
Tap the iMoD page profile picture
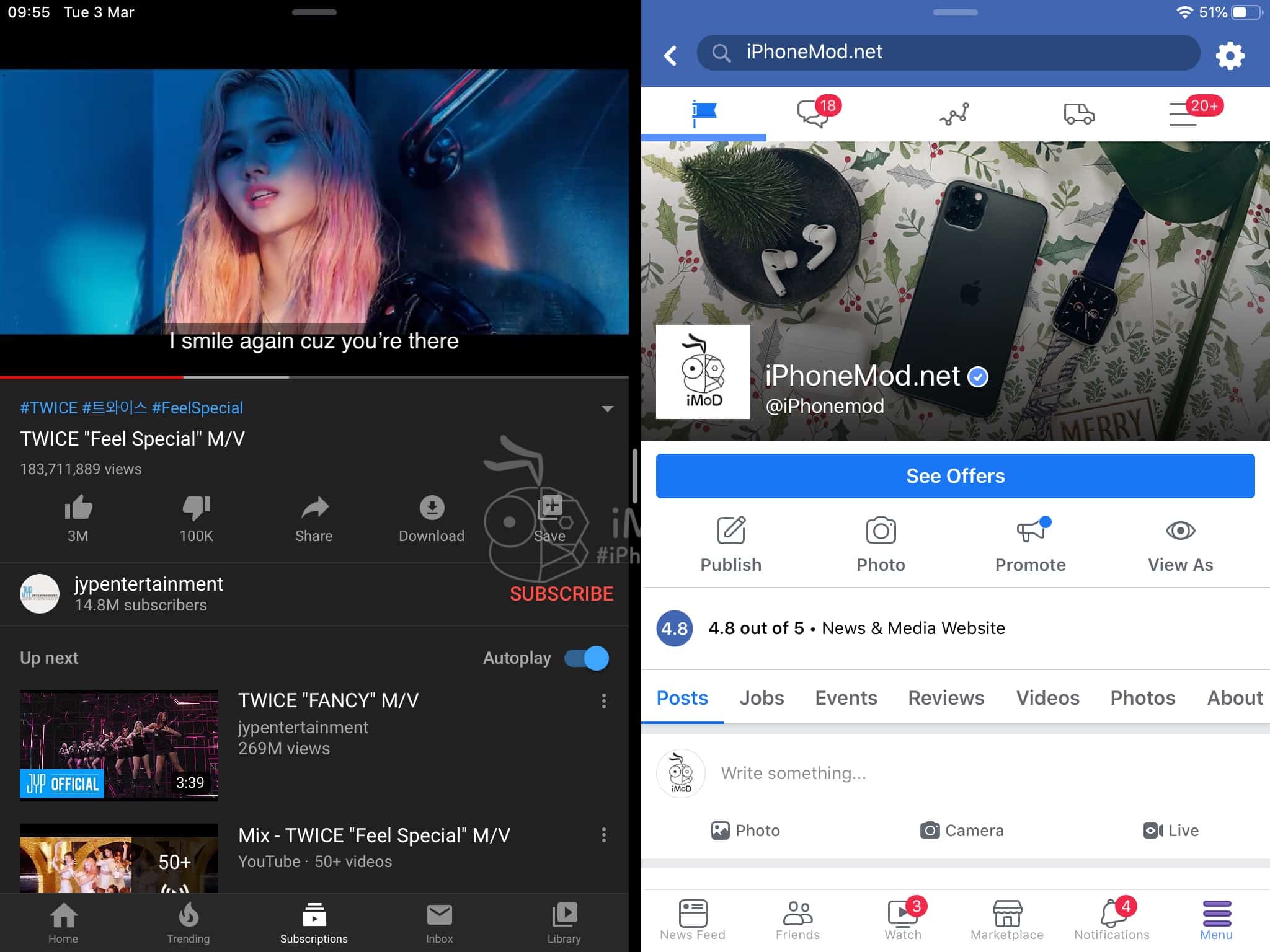coord(703,372)
